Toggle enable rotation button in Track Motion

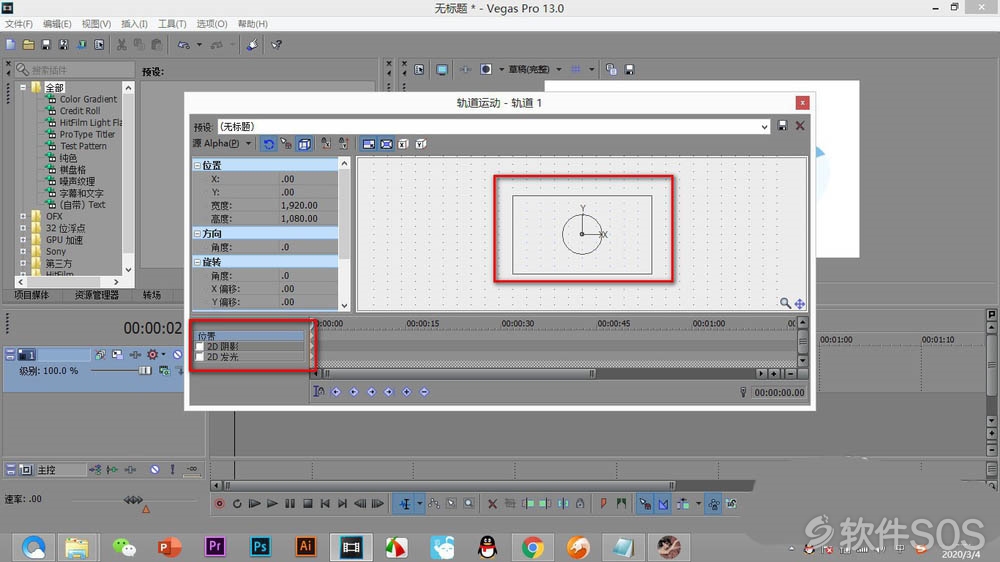click(268, 144)
